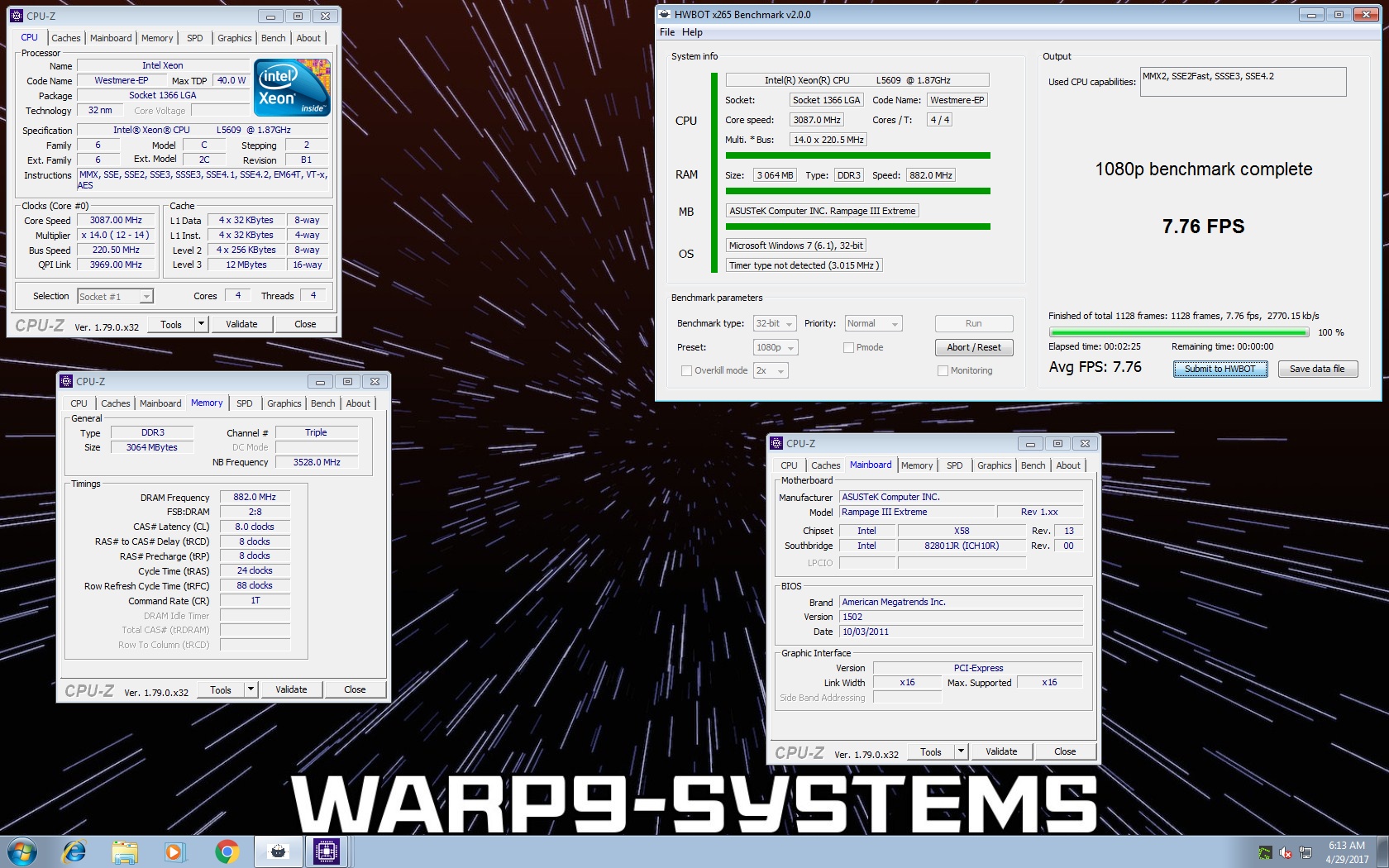Open the Windows Start orb
Image resolution: width=1389 pixels, height=868 pixels.
[22, 851]
